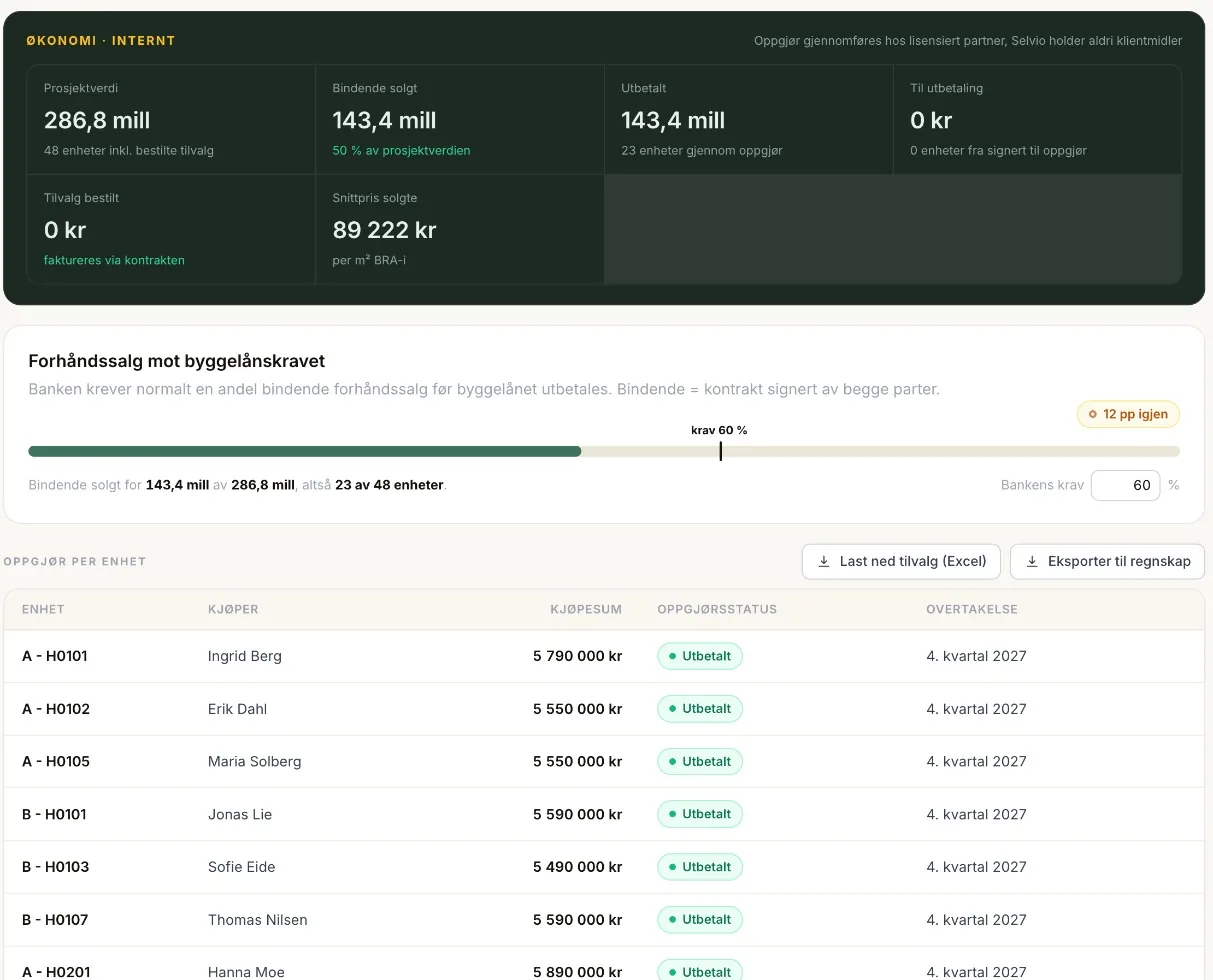Click the Eksporter til regnskap button
Screen dimensions: 1213x980
(1107, 561)
